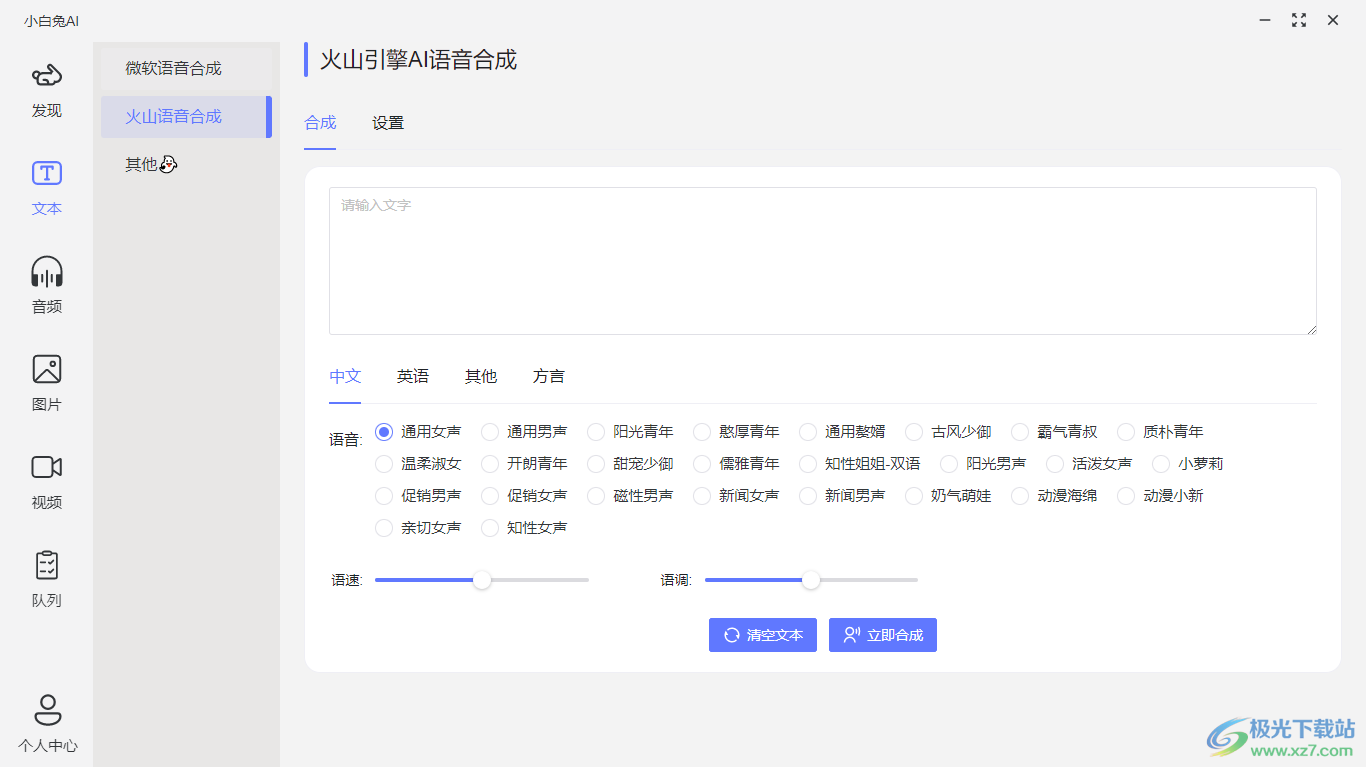Click the 清空文本 clear text button
The height and width of the screenshot is (767, 1366).
coord(763,635)
